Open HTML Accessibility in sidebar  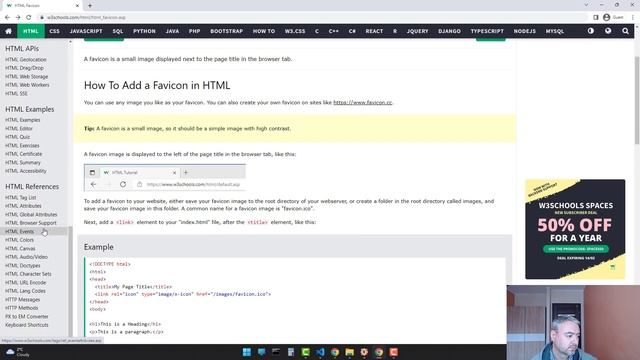(26, 171)
